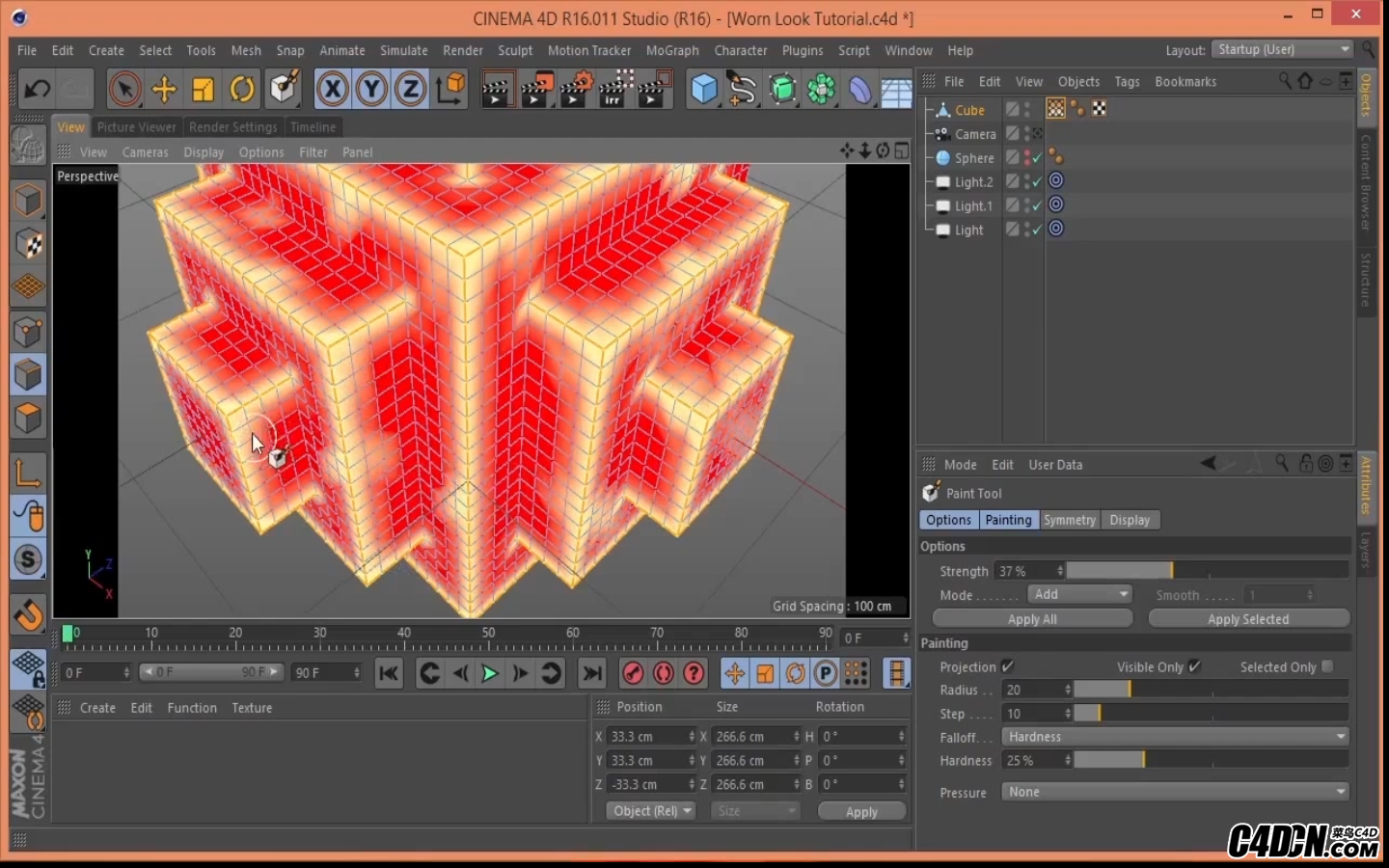Click the Apply Selected button
1389x868 pixels.
point(1248,619)
